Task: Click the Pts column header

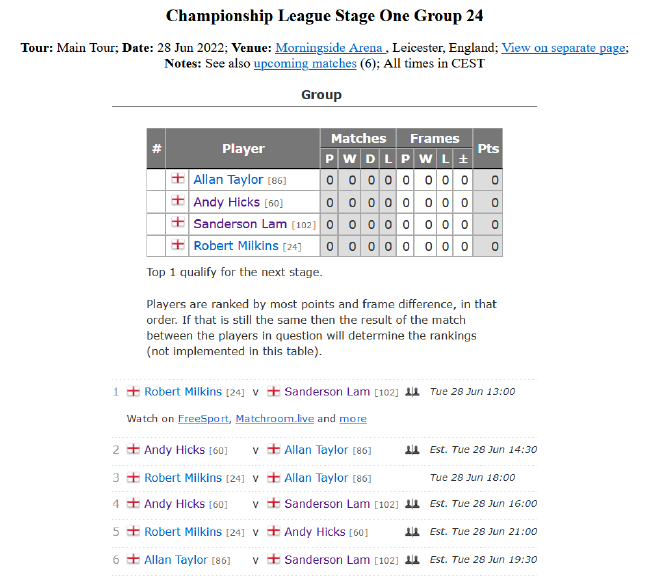Action: [488, 149]
